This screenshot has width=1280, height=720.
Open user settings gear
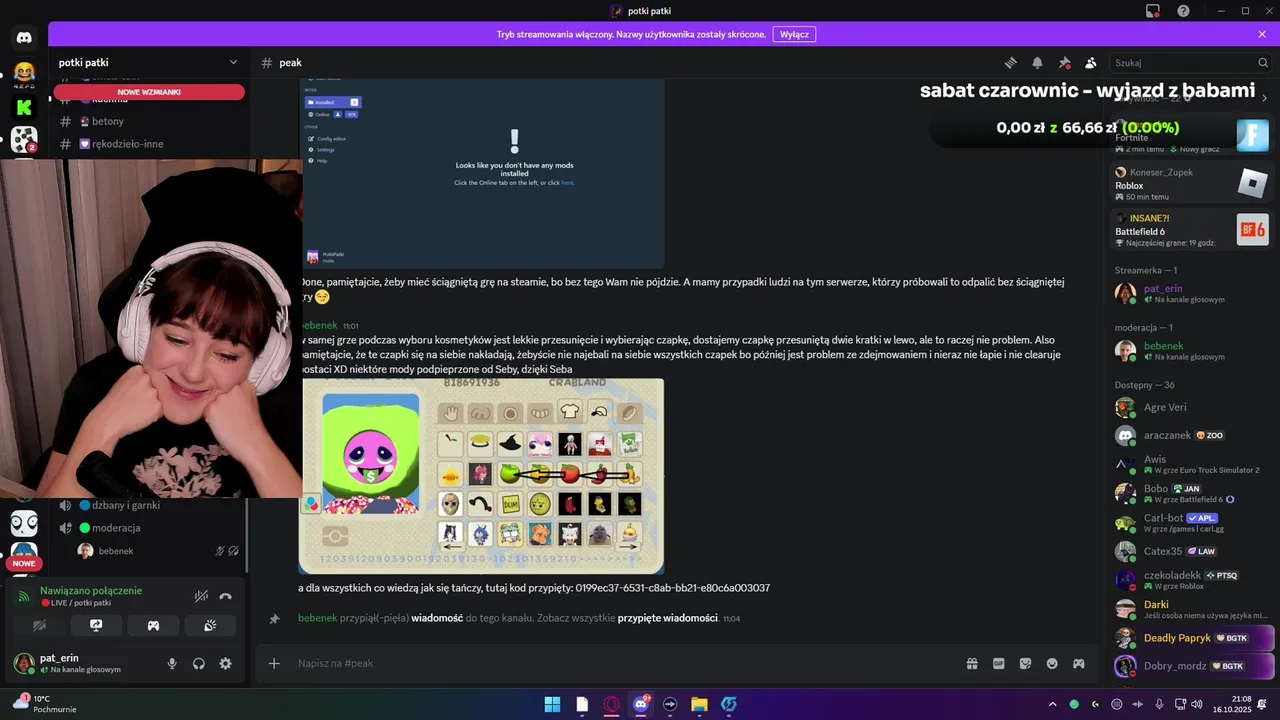[x=225, y=663]
